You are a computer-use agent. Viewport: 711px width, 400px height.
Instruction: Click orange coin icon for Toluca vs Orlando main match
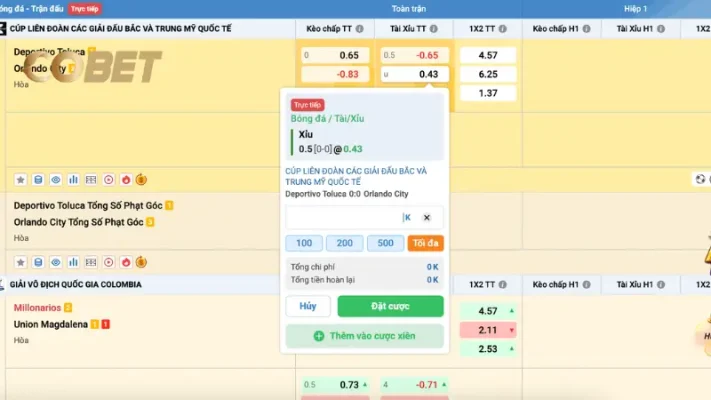[141, 180]
